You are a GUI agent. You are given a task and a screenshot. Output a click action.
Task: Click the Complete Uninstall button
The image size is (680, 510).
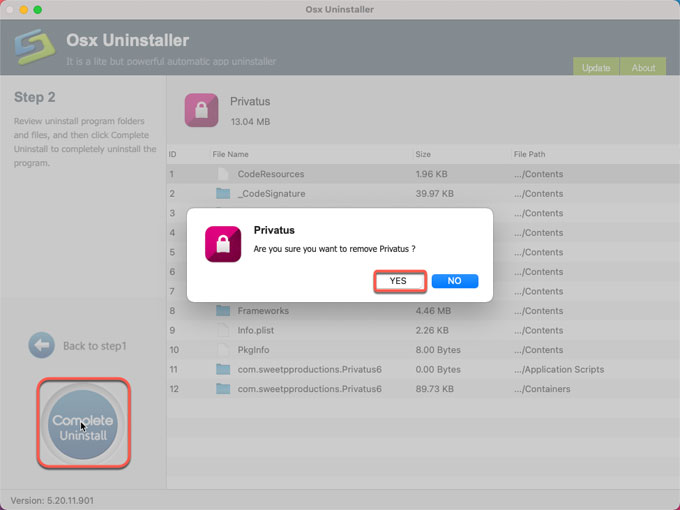click(83, 424)
